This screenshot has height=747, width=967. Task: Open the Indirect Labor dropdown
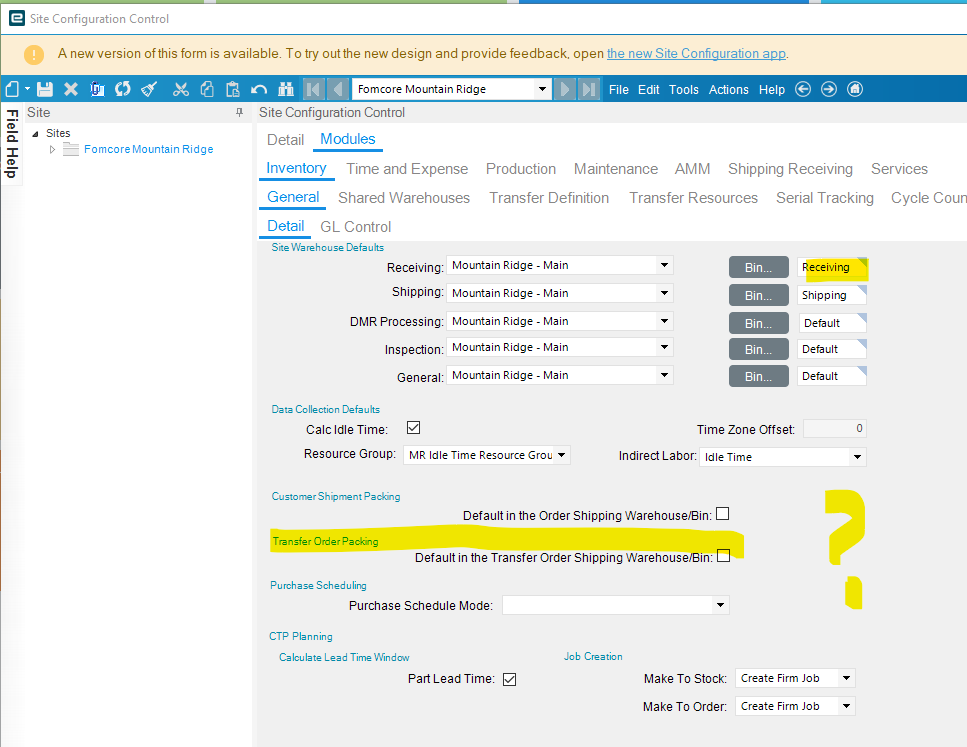click(857, 457)
